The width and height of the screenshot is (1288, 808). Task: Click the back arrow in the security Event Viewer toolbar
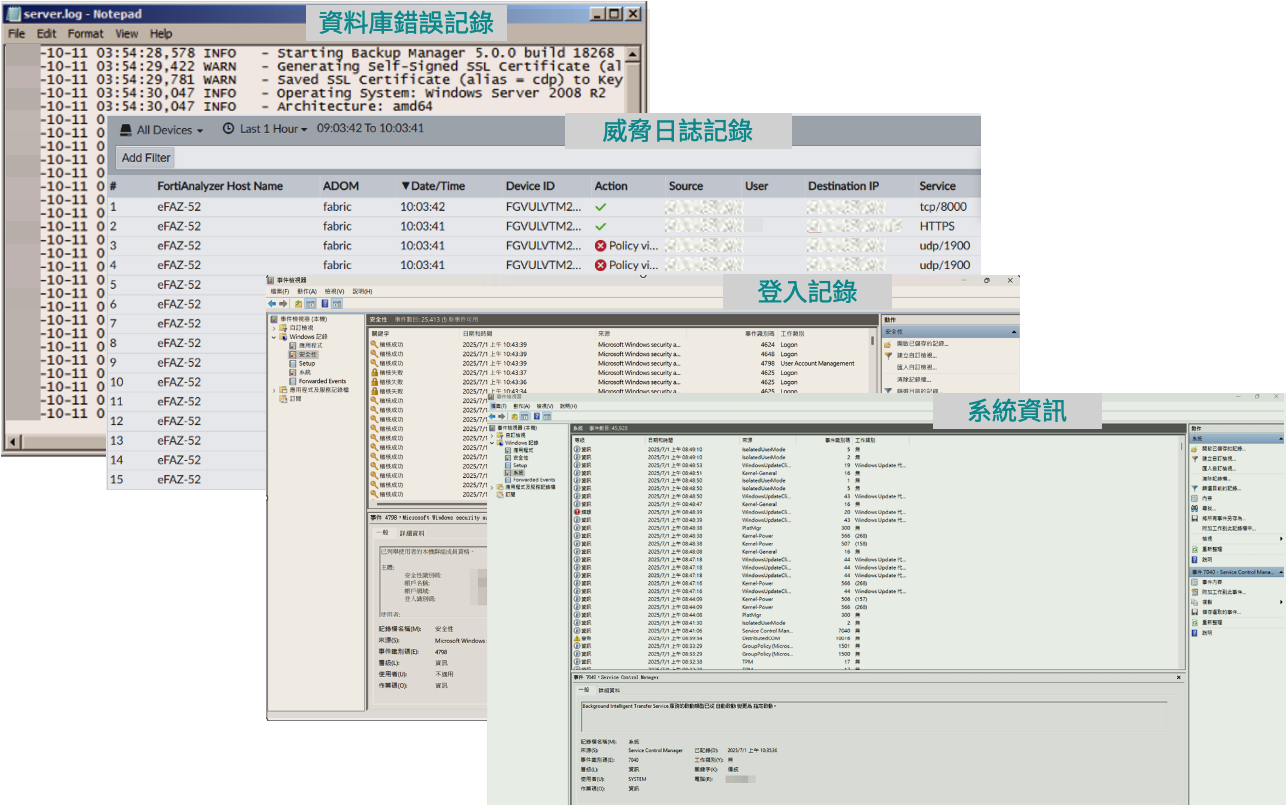272,303
